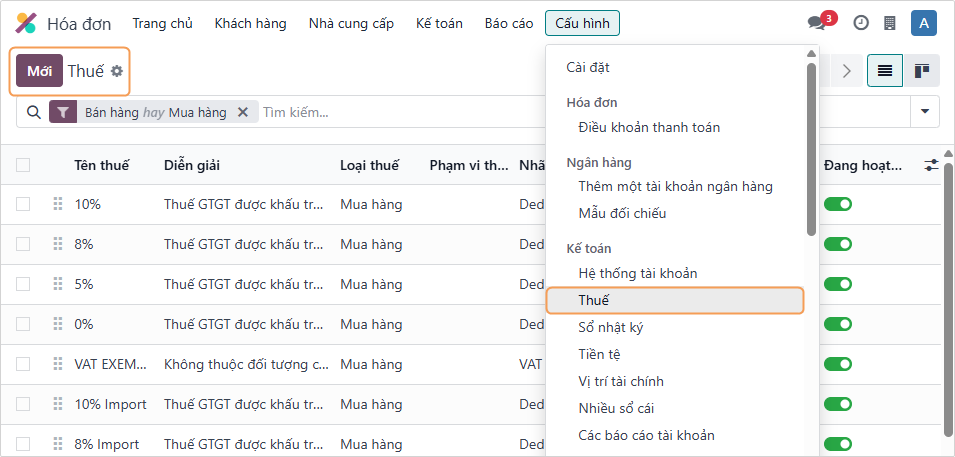This screenshot has height=457, width=955.
Task: Open the user avatar menu
Action: point(924,23)
